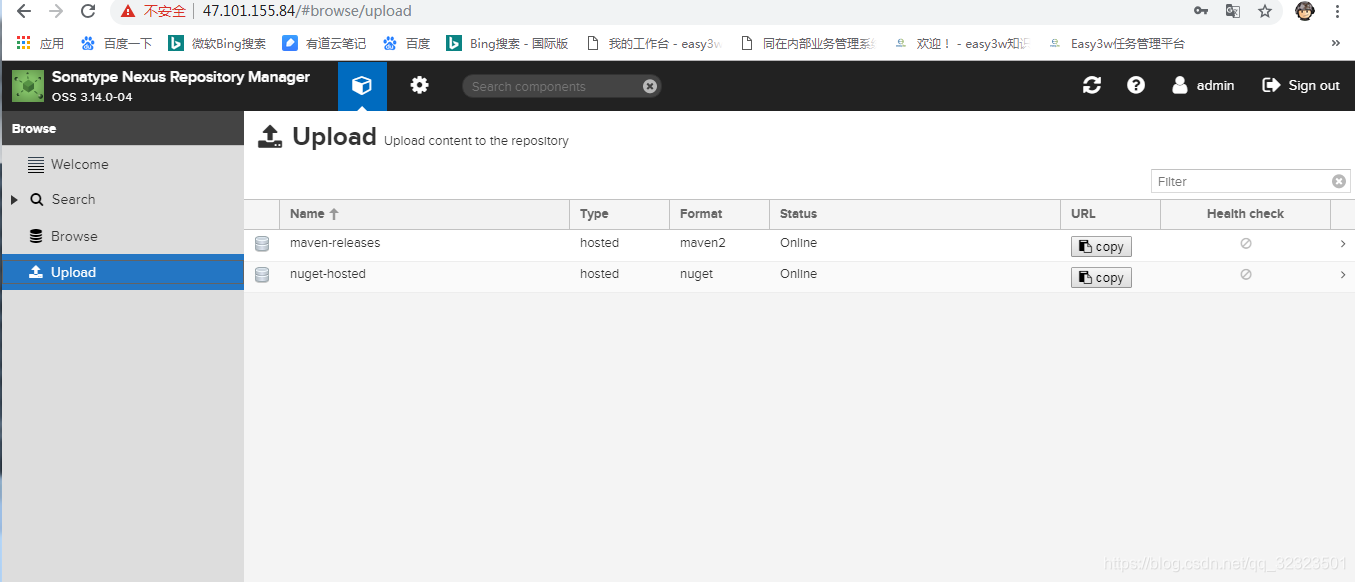Expand maven-releases row chevron

pos(1342,244)
